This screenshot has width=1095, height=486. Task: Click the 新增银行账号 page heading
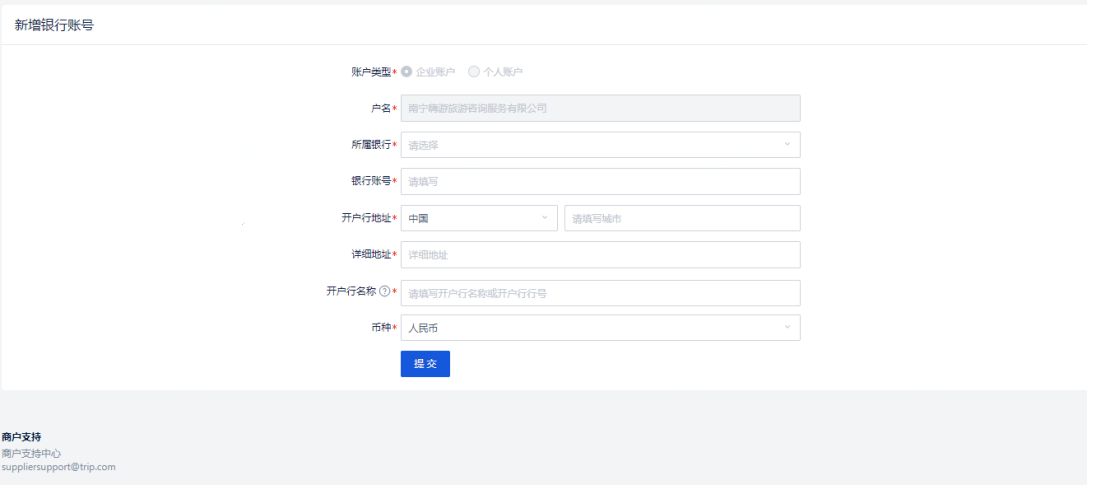(54, 25)
